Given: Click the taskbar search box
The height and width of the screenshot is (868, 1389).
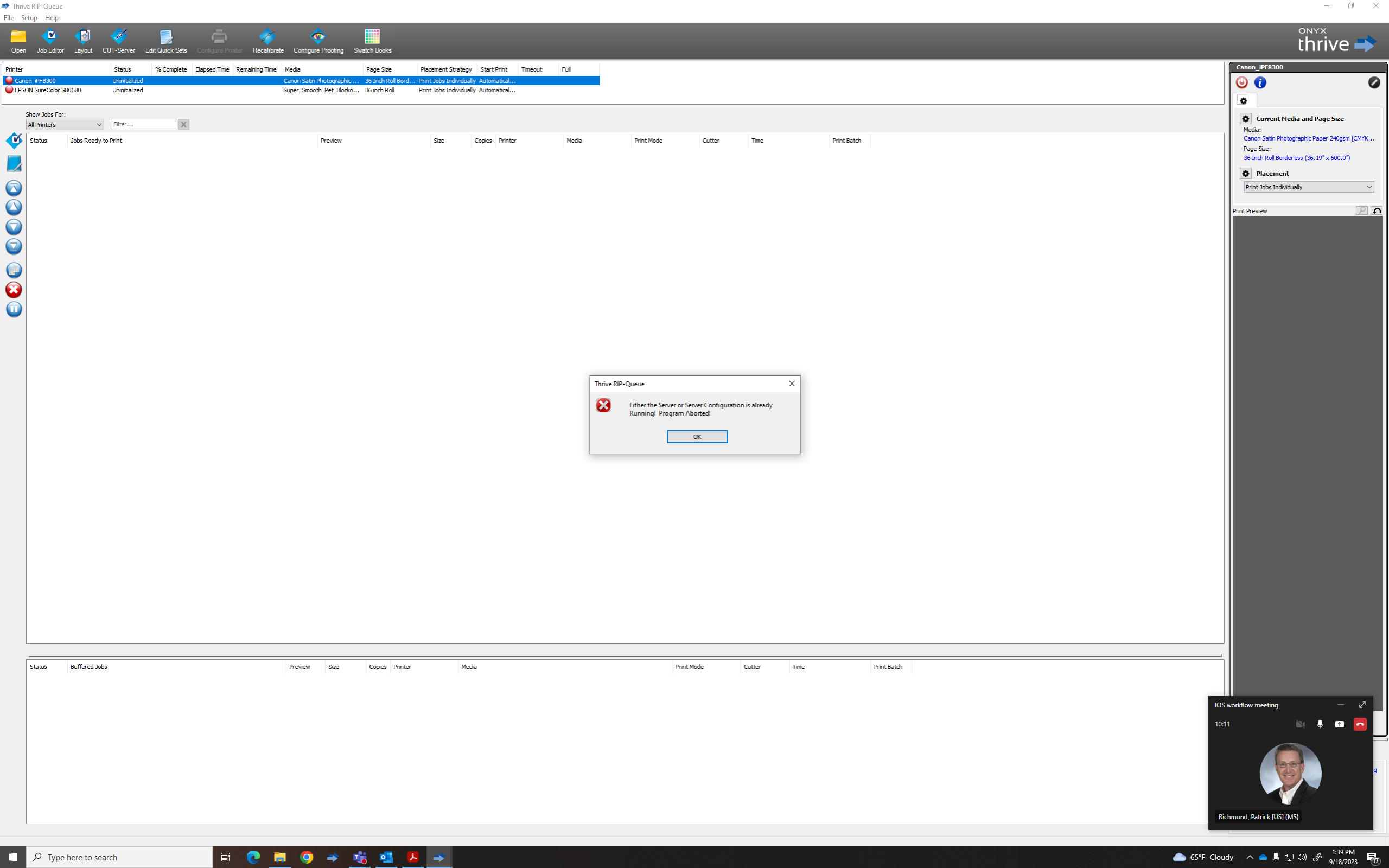Looking at the screenshot, I should pos(119,857).
